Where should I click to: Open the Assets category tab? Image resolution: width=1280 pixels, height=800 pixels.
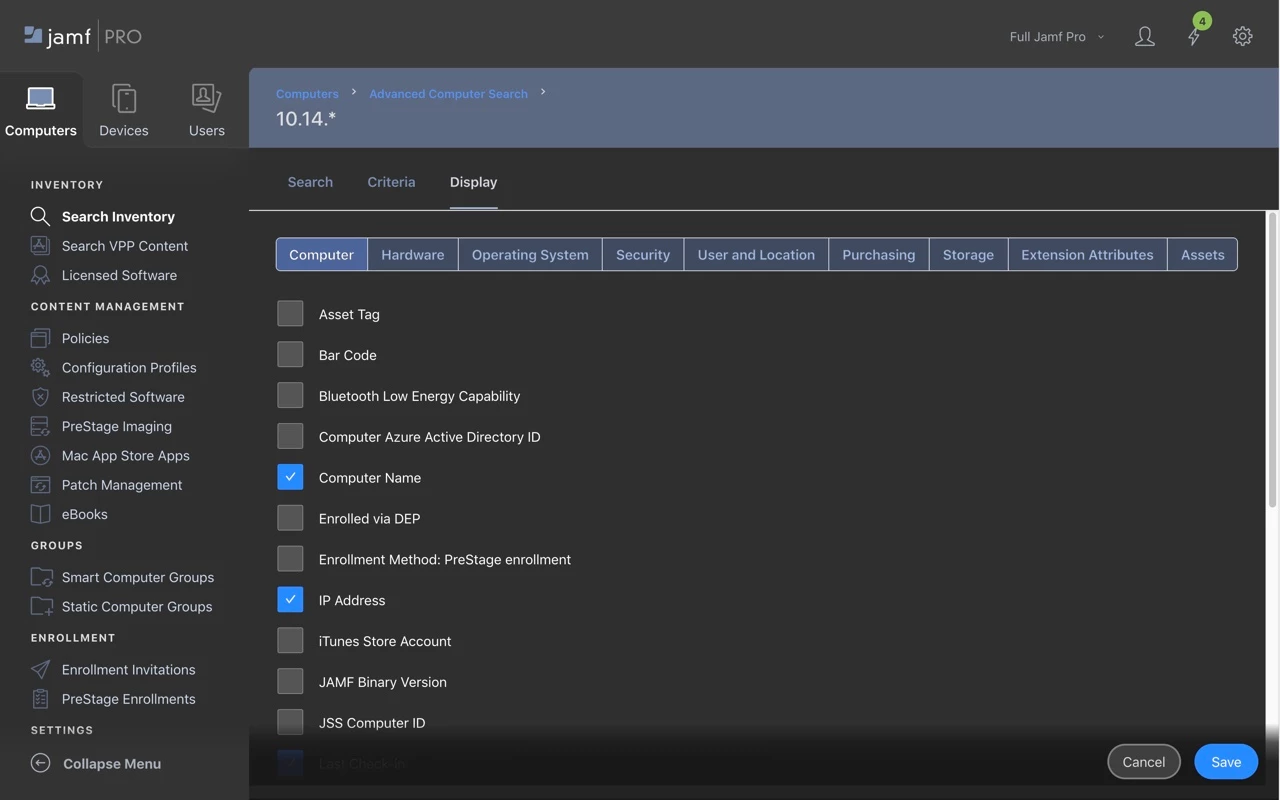(1202, 254)
